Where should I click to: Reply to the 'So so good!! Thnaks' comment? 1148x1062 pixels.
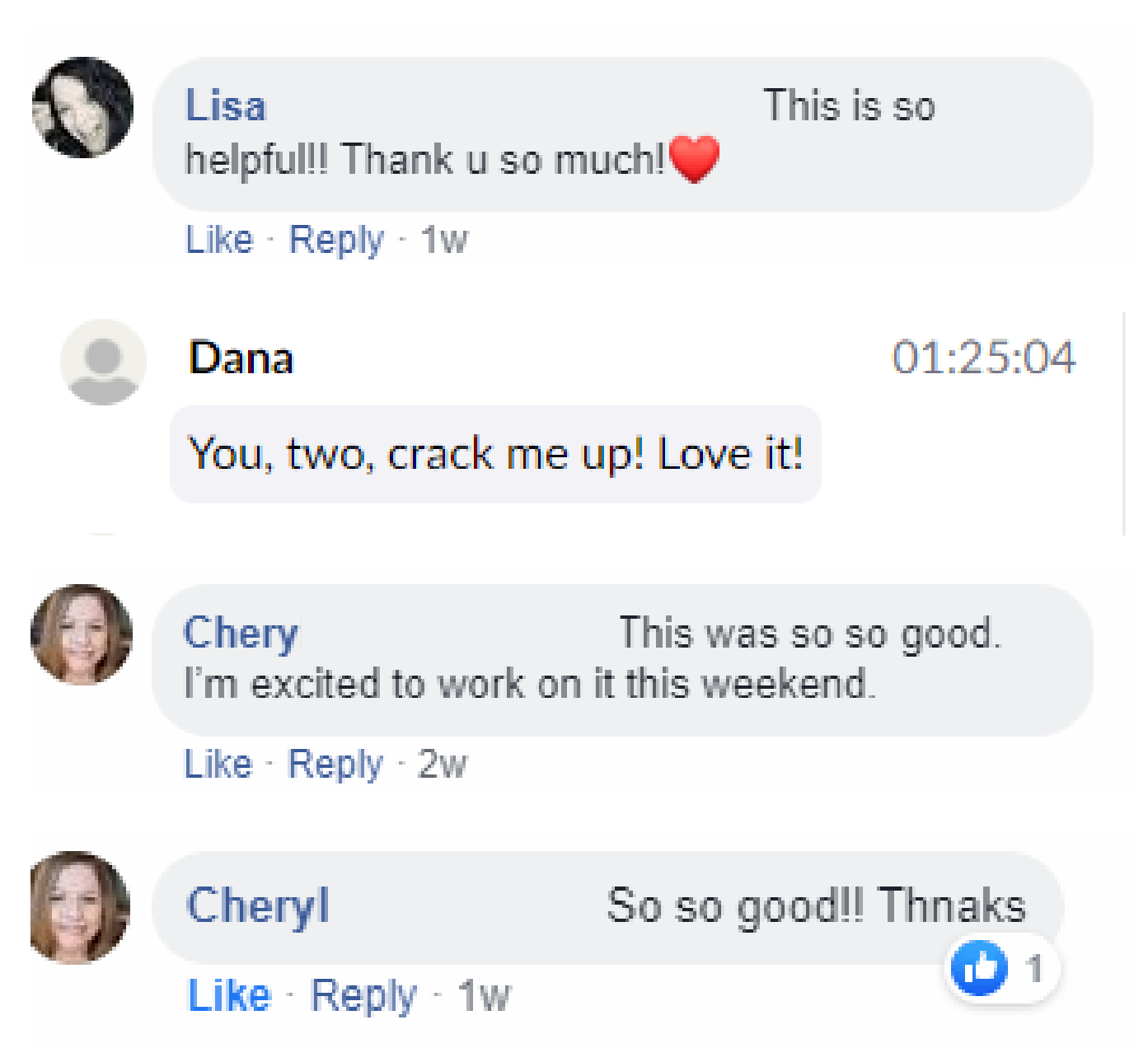click(x=363, y=995)
